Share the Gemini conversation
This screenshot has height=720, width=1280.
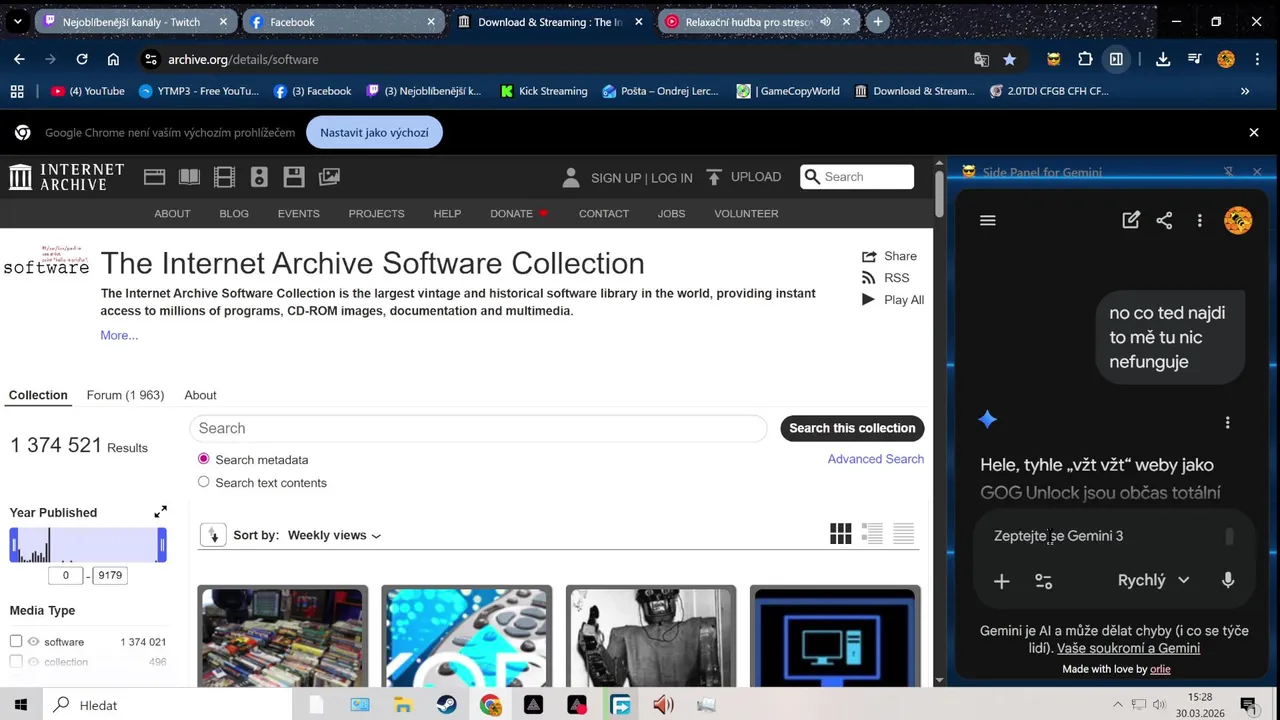click(1164, 220)
